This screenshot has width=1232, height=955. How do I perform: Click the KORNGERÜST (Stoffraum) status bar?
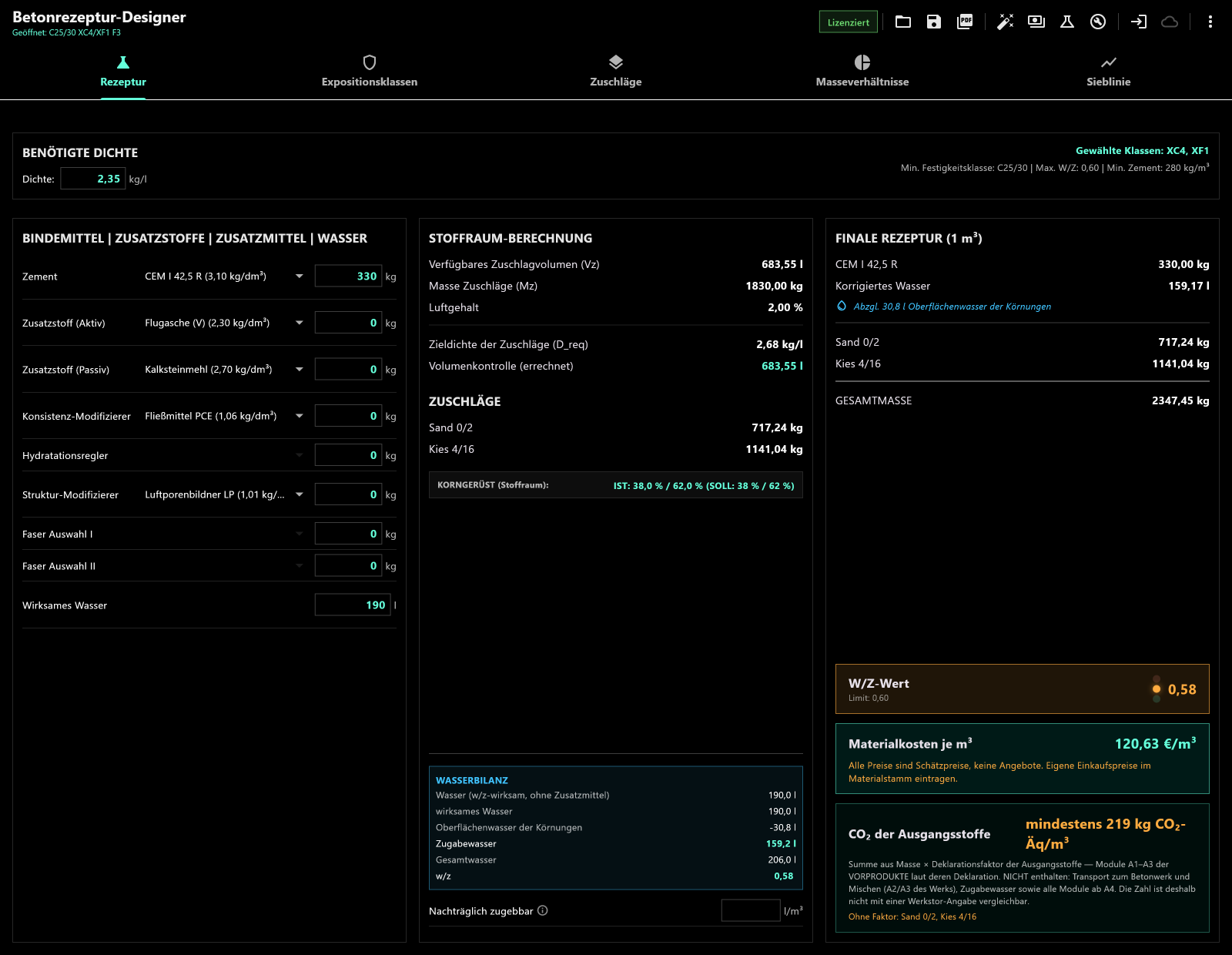tap(616, 485)
